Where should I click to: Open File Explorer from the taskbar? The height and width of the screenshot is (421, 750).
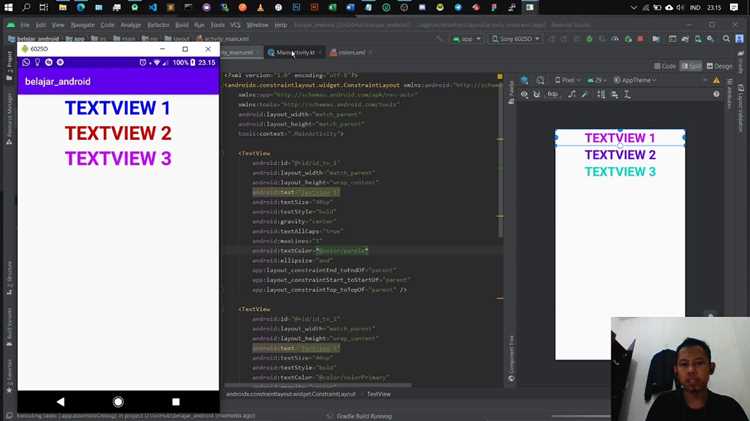(x=63, y=7)
